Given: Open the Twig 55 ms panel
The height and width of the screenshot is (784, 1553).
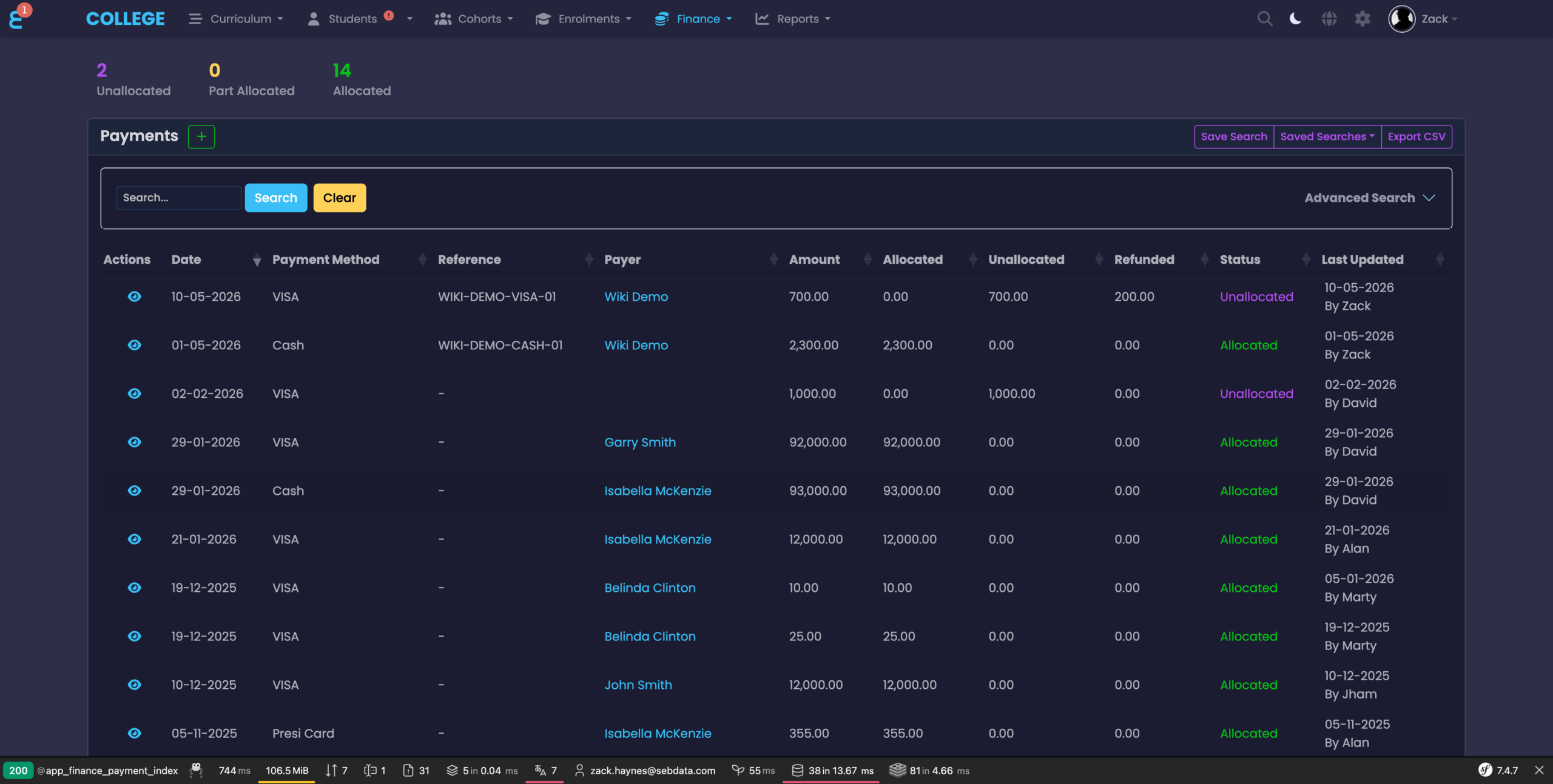Looking at the screenshot, I should coord(753,770).
